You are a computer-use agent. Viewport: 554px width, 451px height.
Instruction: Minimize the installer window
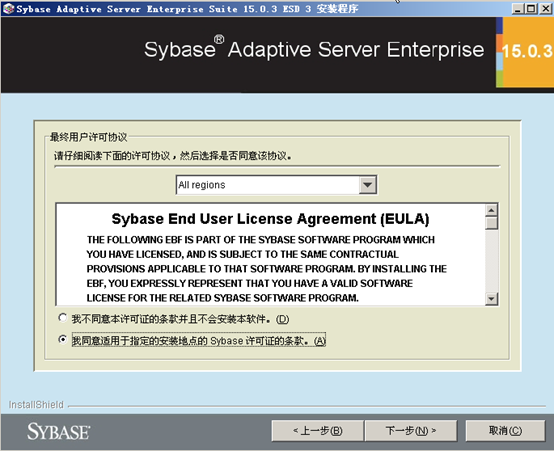(517, 8)
